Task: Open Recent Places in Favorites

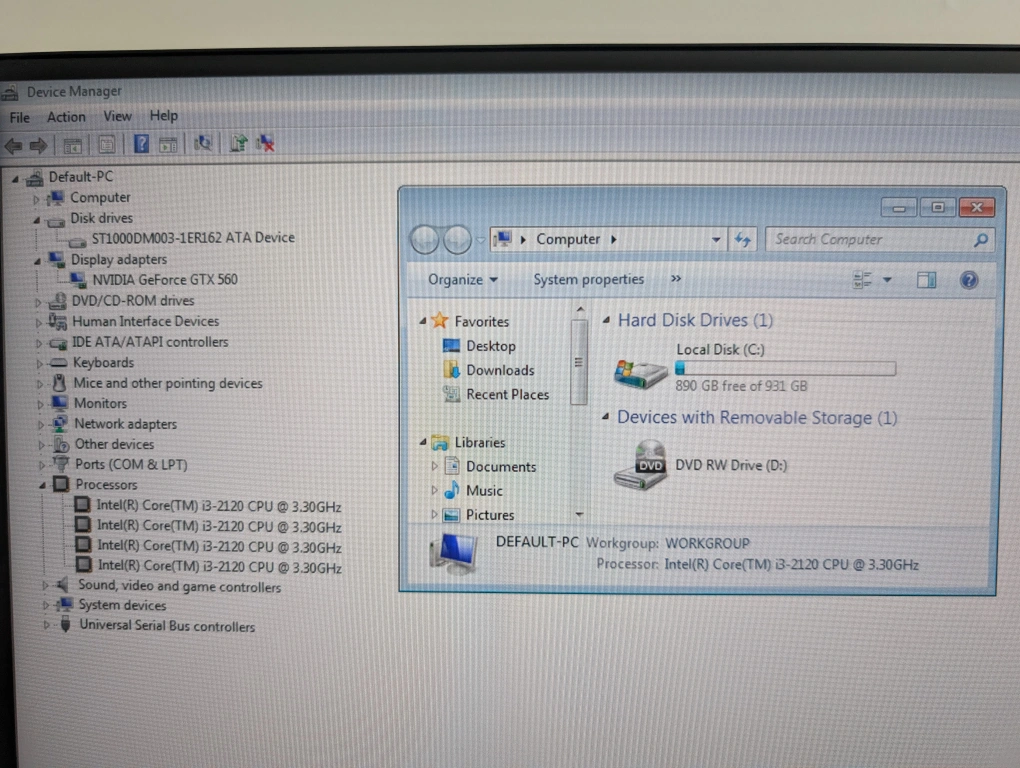Action: [507, 395]
